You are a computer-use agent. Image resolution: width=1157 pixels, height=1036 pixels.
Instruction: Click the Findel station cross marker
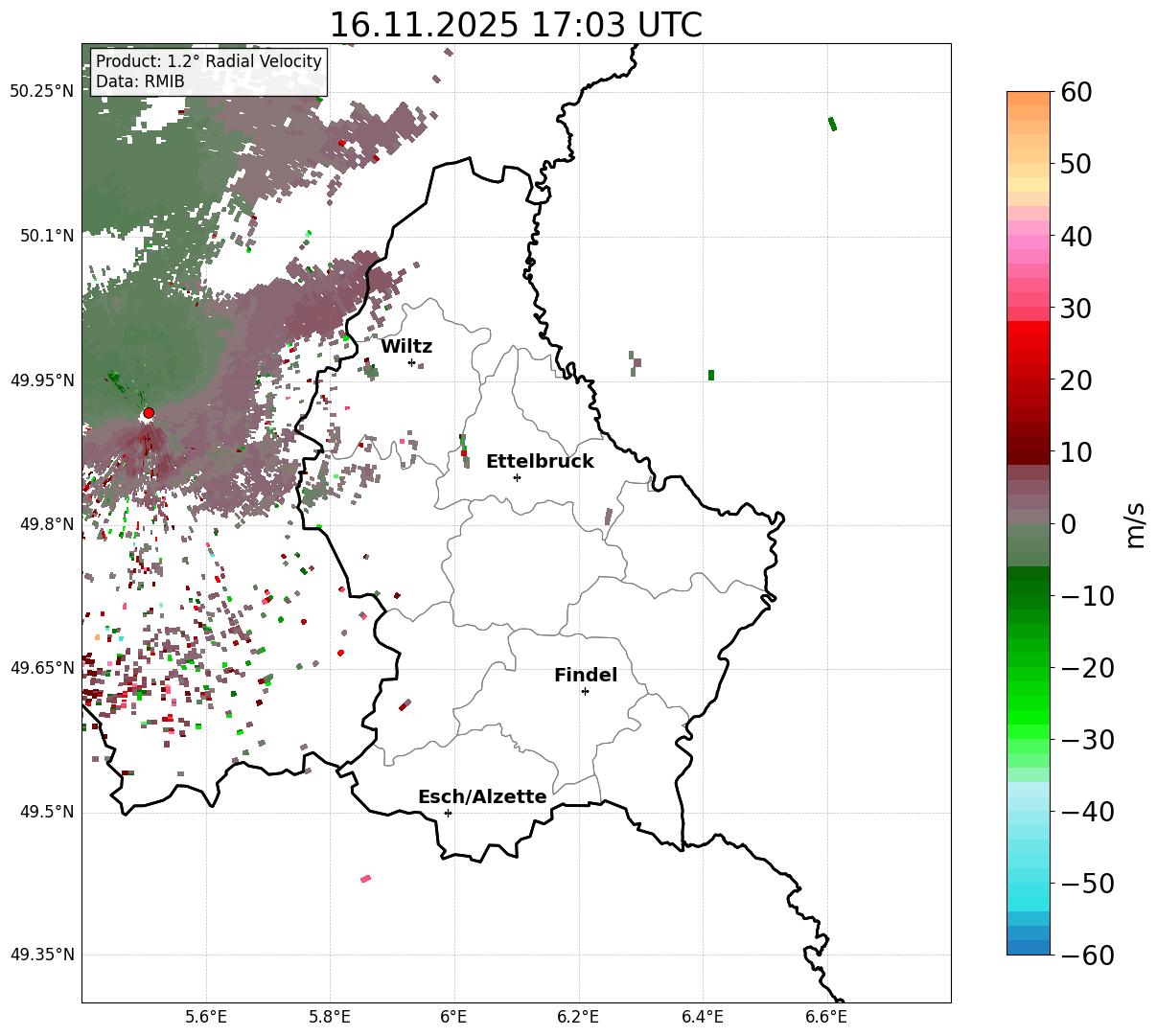[x=585, y=691]
